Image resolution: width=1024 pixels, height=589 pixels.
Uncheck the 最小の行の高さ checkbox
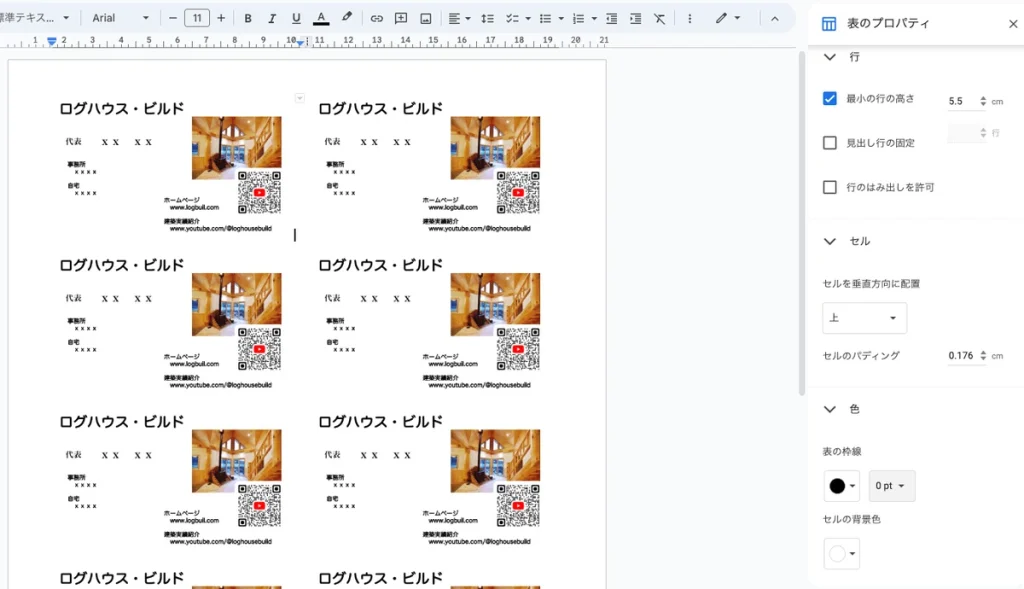tap(829, 98)
